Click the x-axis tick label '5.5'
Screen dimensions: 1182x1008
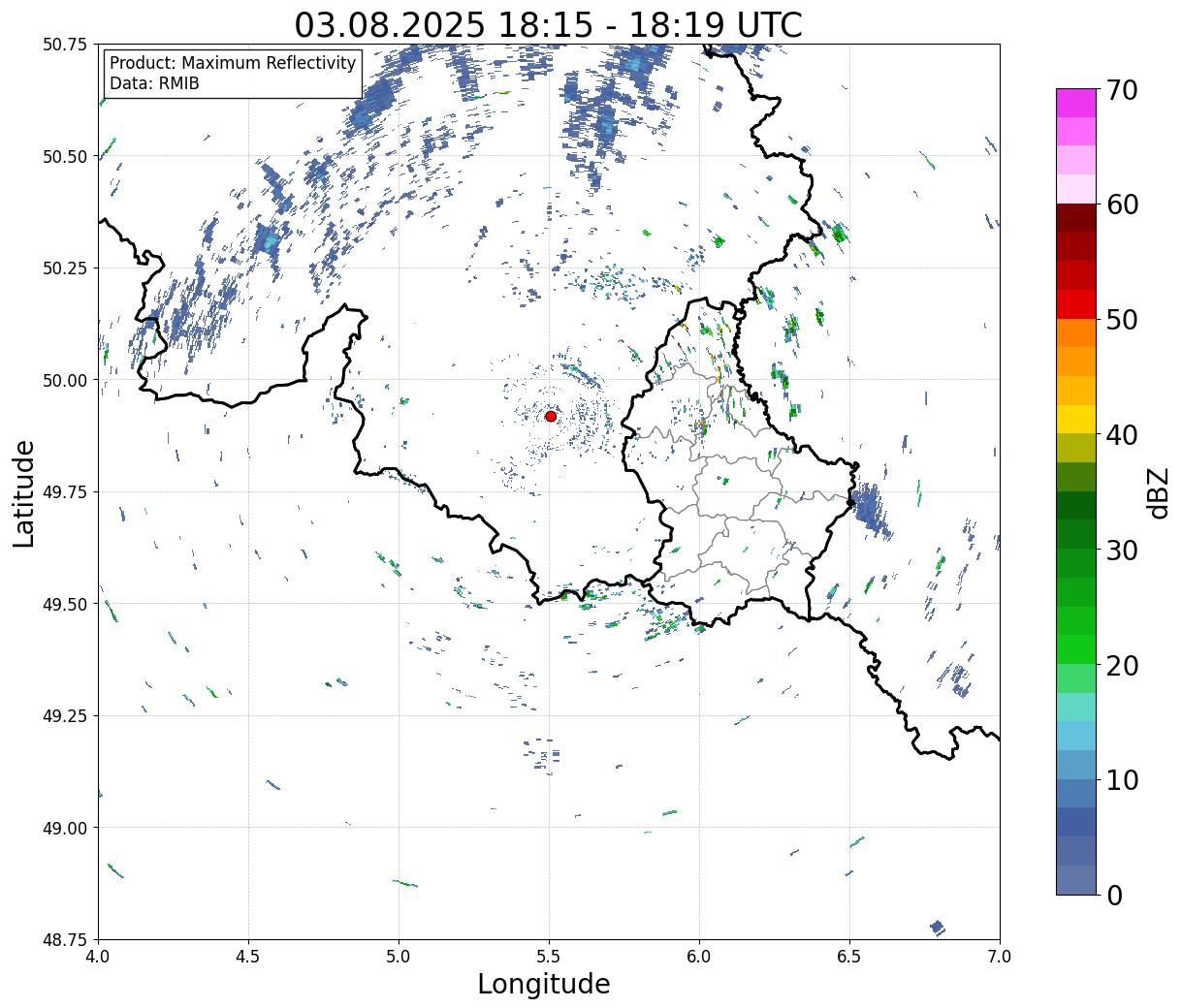tap(549, 956)
